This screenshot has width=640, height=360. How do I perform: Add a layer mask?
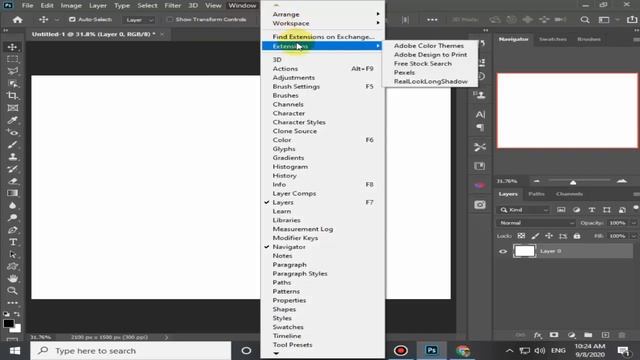(x=554, y=335)
